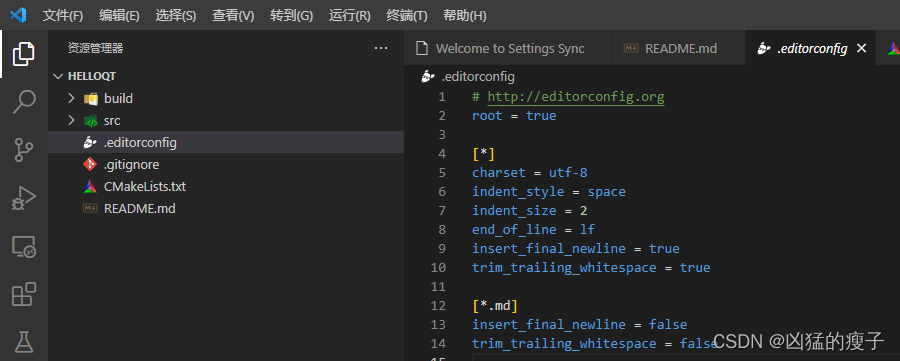Click the '[*.md]' section header

[x=495, y=305]
